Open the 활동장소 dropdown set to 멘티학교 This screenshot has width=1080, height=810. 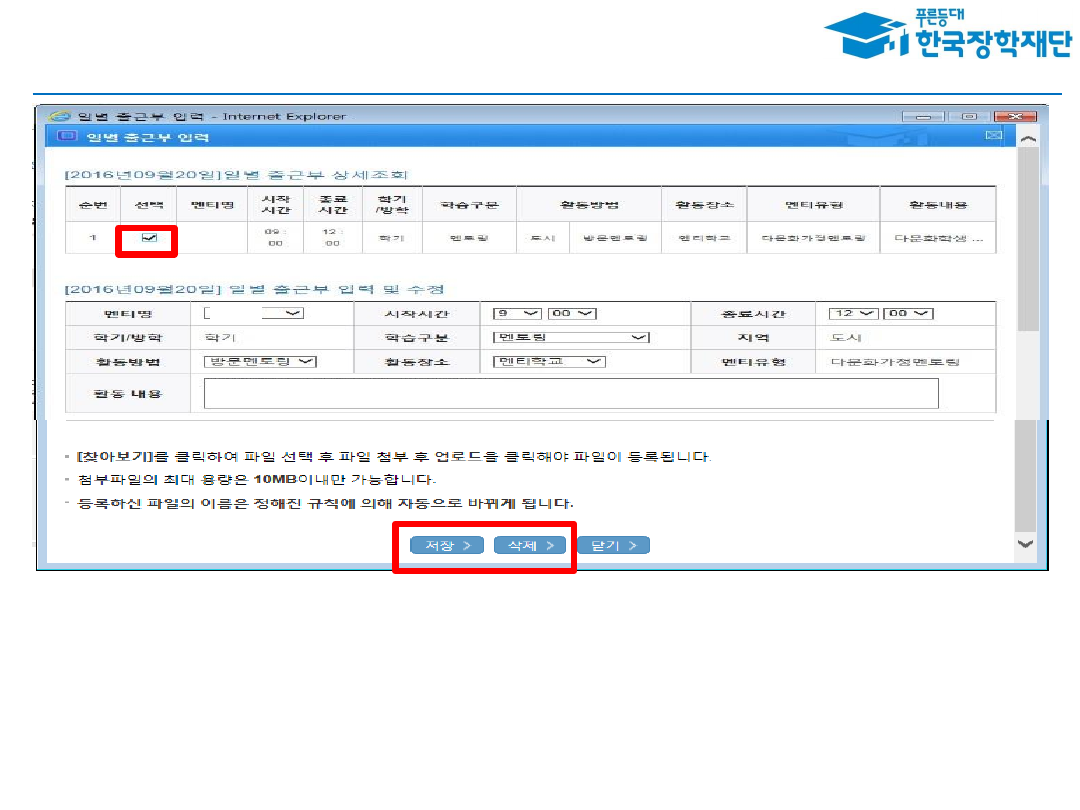pos(550,361)
